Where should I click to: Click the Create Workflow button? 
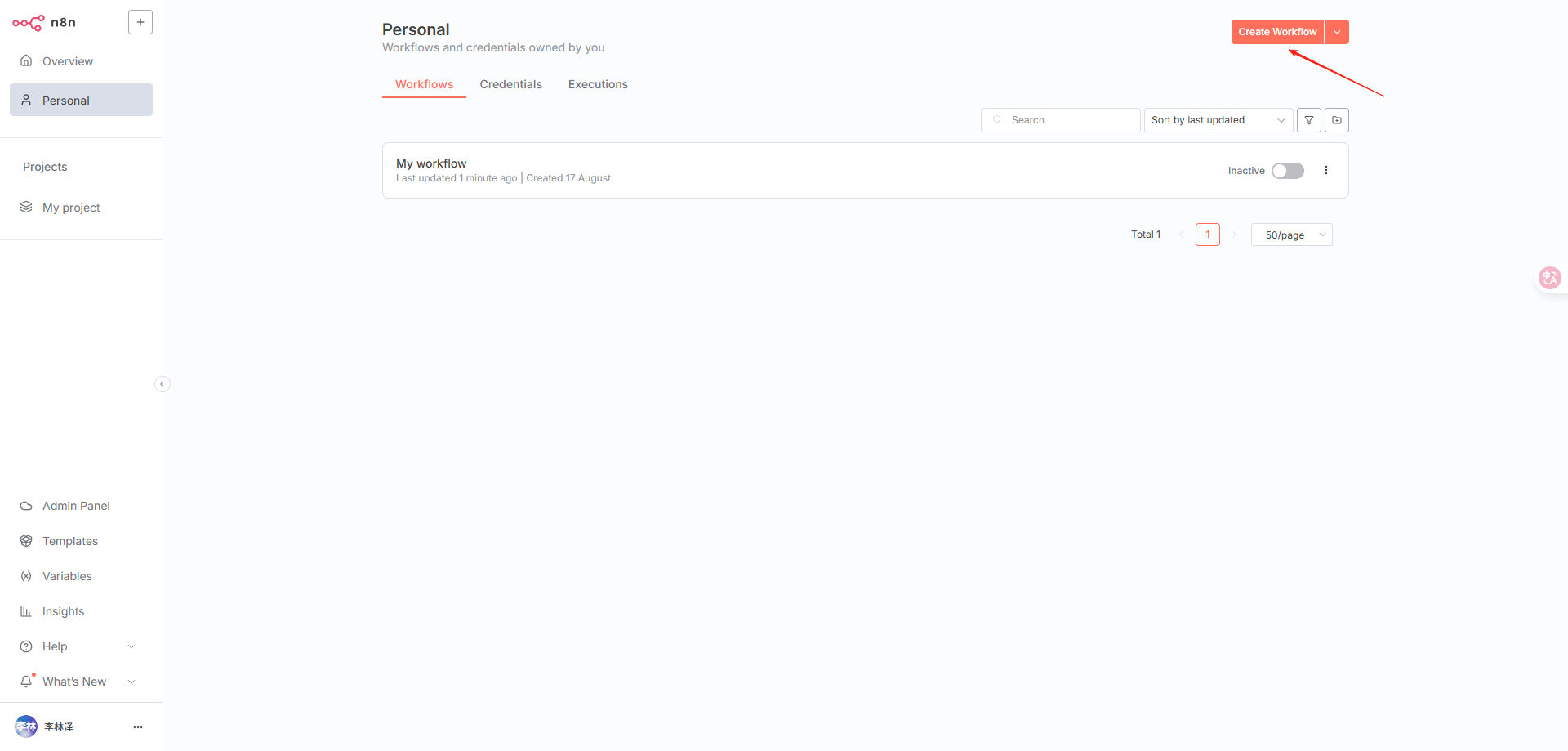coord(1277,32)
